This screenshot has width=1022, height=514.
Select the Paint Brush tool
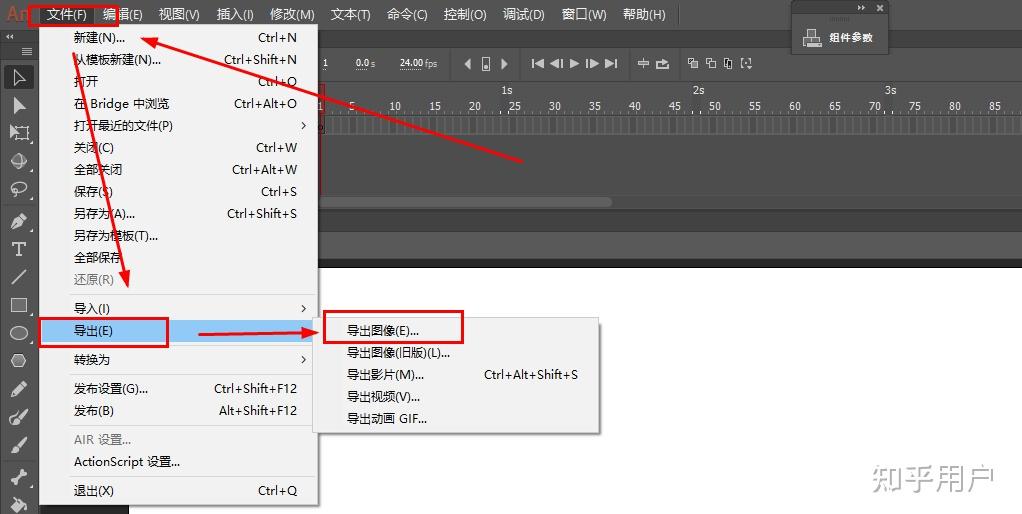coord(19,417)
